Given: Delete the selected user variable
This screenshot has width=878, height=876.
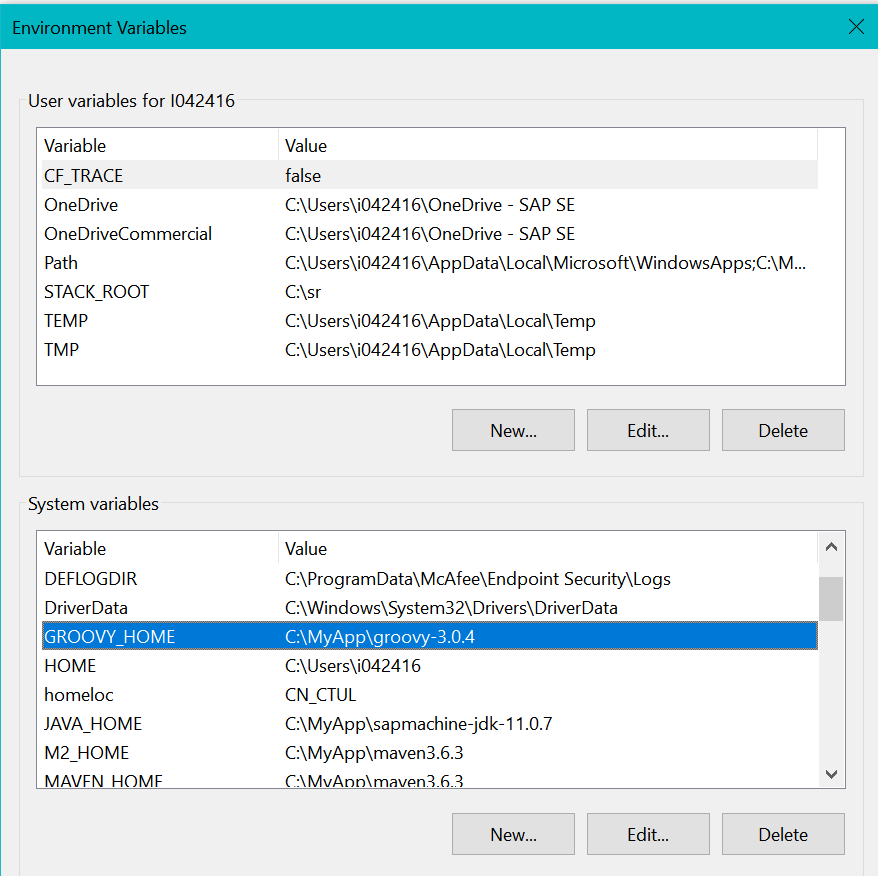Looking at the screenshot, I should 783,430.
